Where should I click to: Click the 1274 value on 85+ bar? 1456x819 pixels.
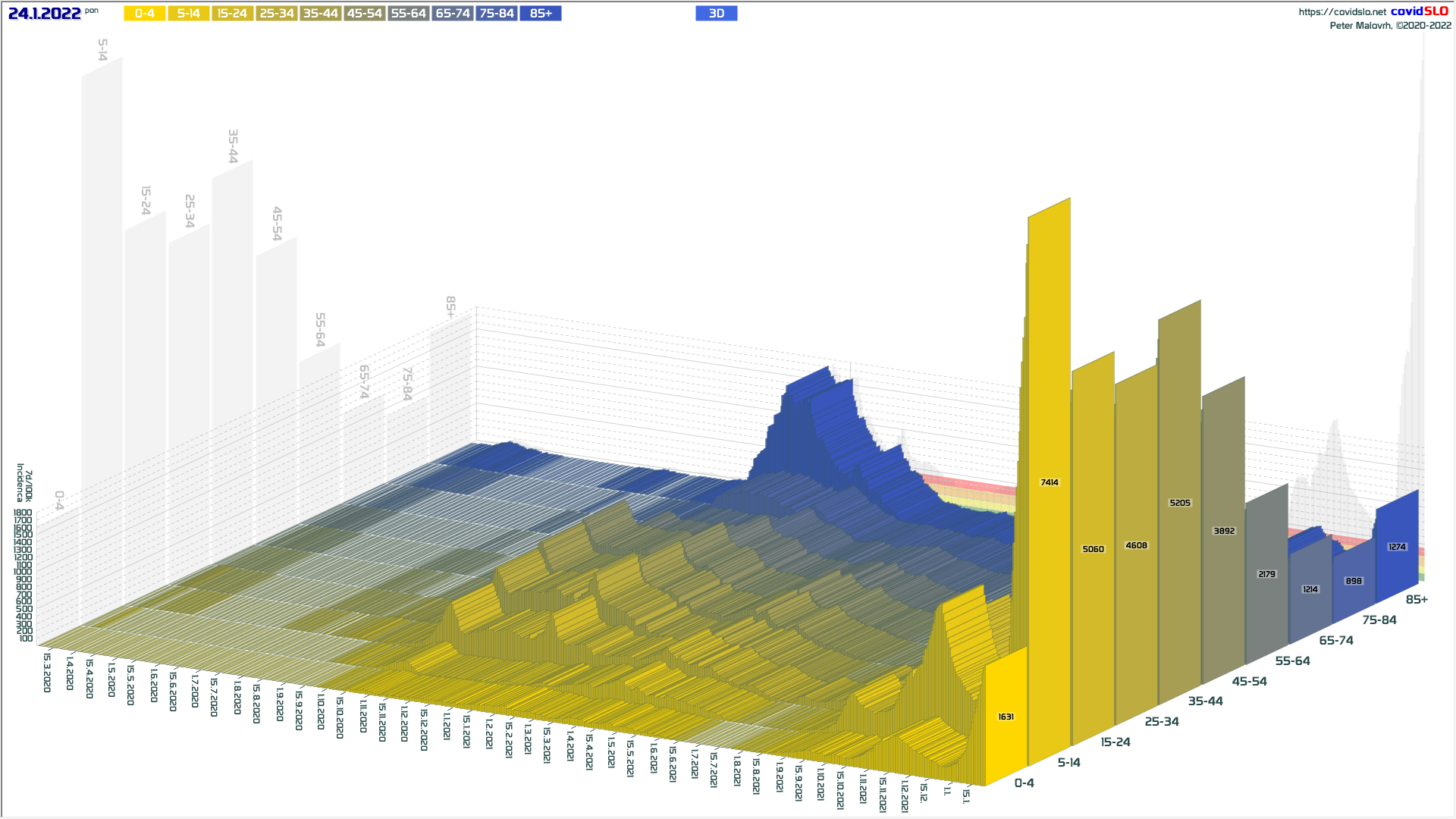(1397, 547)
